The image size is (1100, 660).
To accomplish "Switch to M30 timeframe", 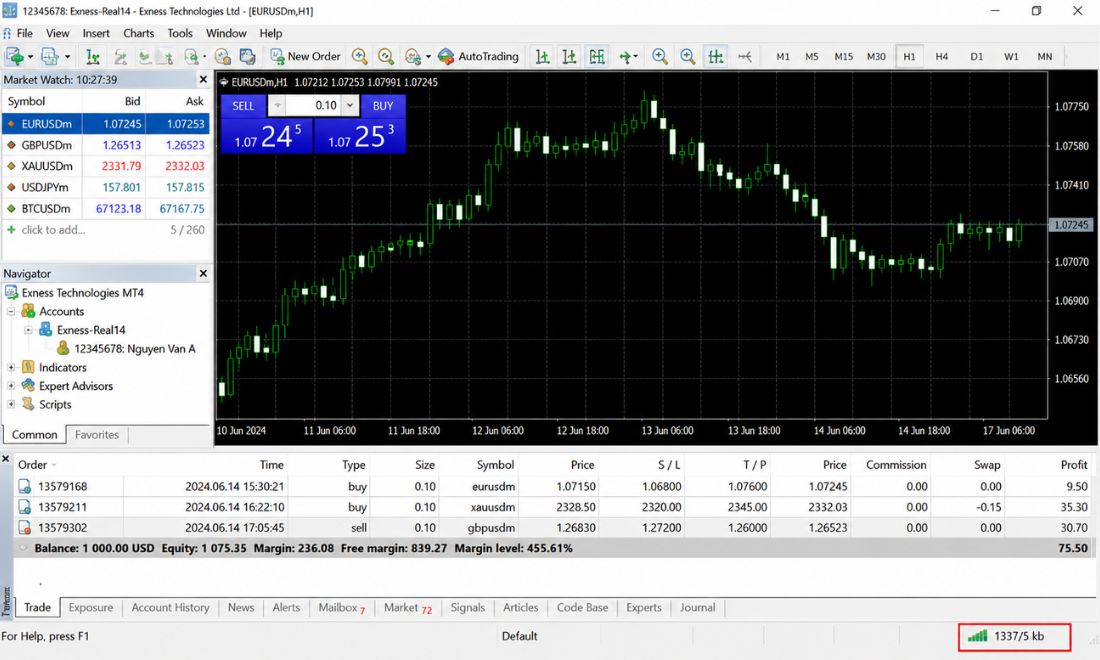I will click(876, 57).
